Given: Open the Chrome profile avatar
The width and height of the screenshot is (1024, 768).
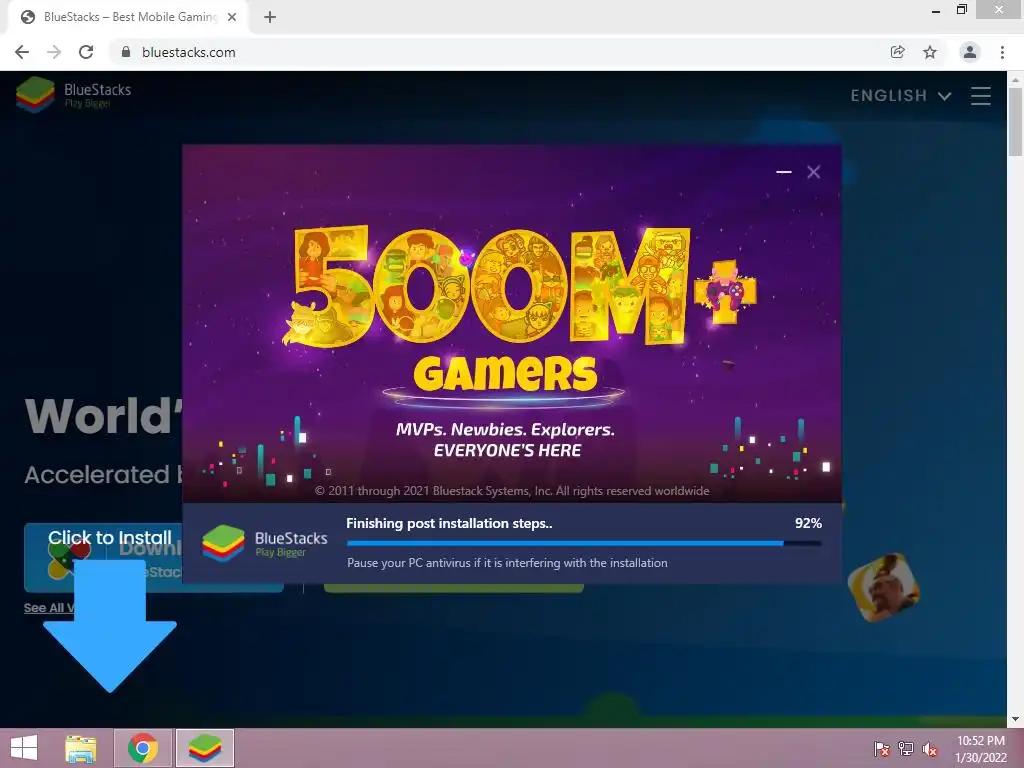Looking at the screenshot, I should tap(970, 52).
